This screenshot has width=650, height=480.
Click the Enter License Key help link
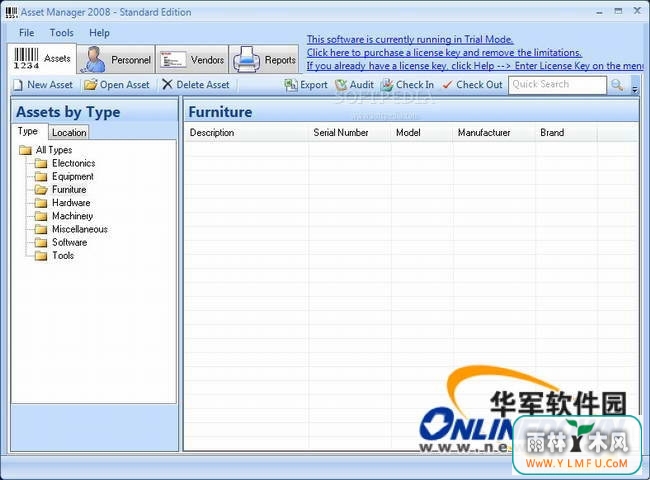475,66
